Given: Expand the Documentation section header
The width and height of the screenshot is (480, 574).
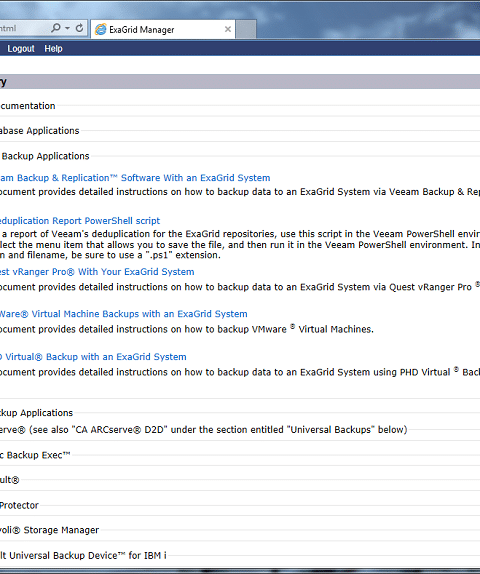Looking at the screenshot, I should [27, 106].
